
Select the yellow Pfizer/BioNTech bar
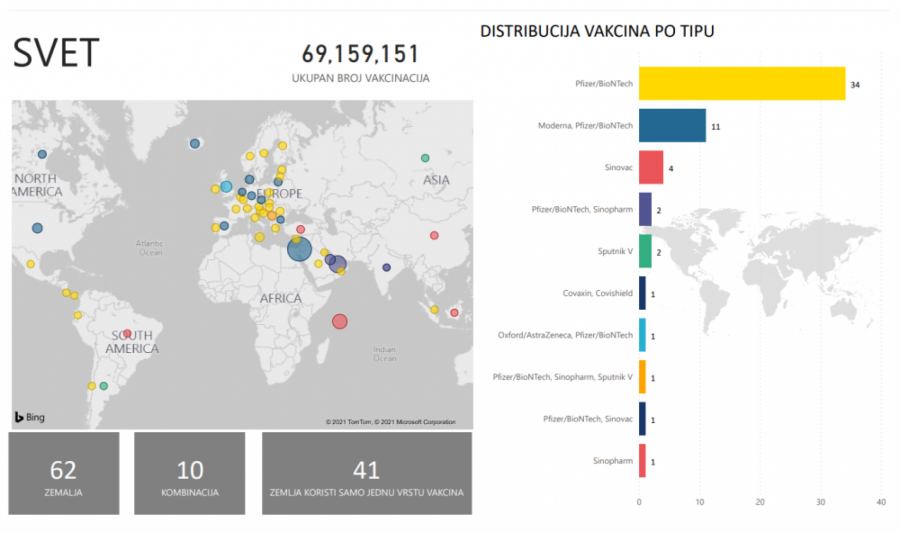pos(741,84)
